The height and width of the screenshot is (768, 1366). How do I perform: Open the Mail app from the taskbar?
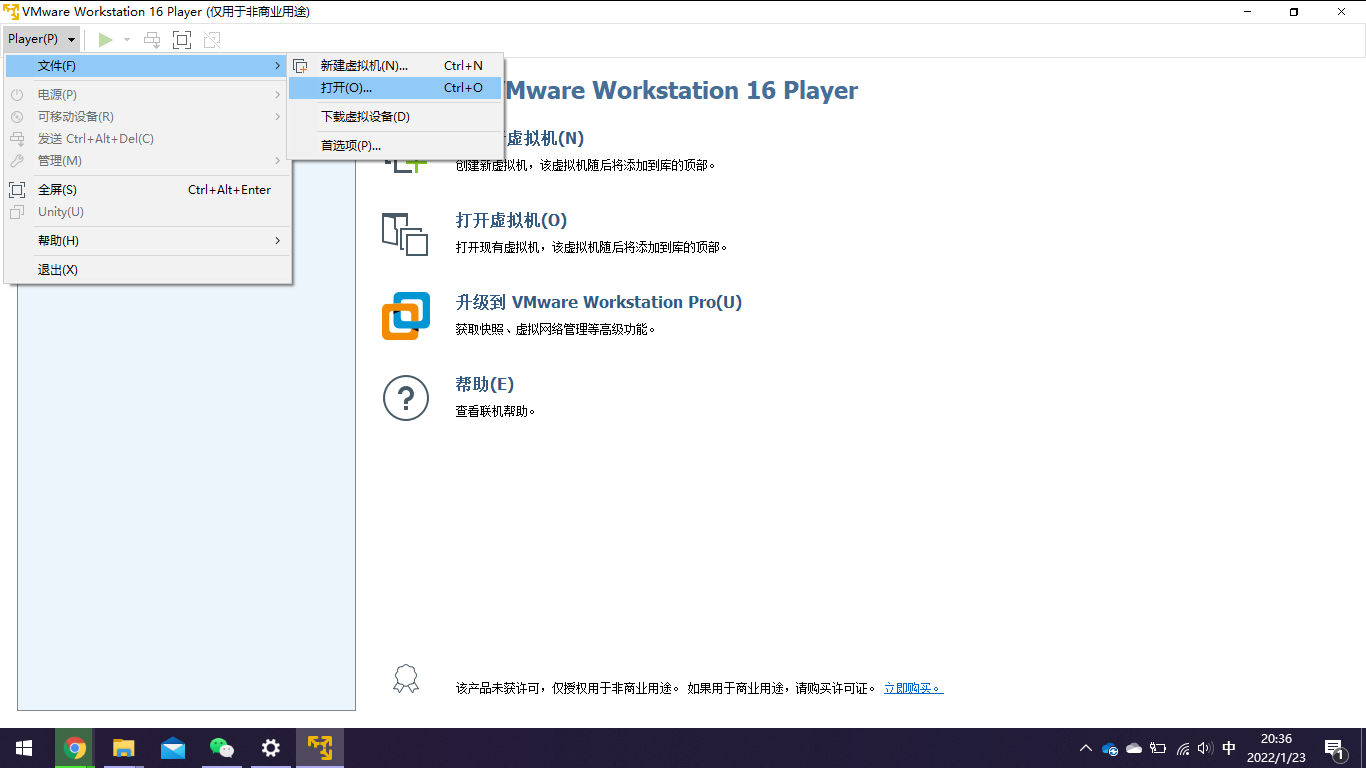(x=173, y=748)
